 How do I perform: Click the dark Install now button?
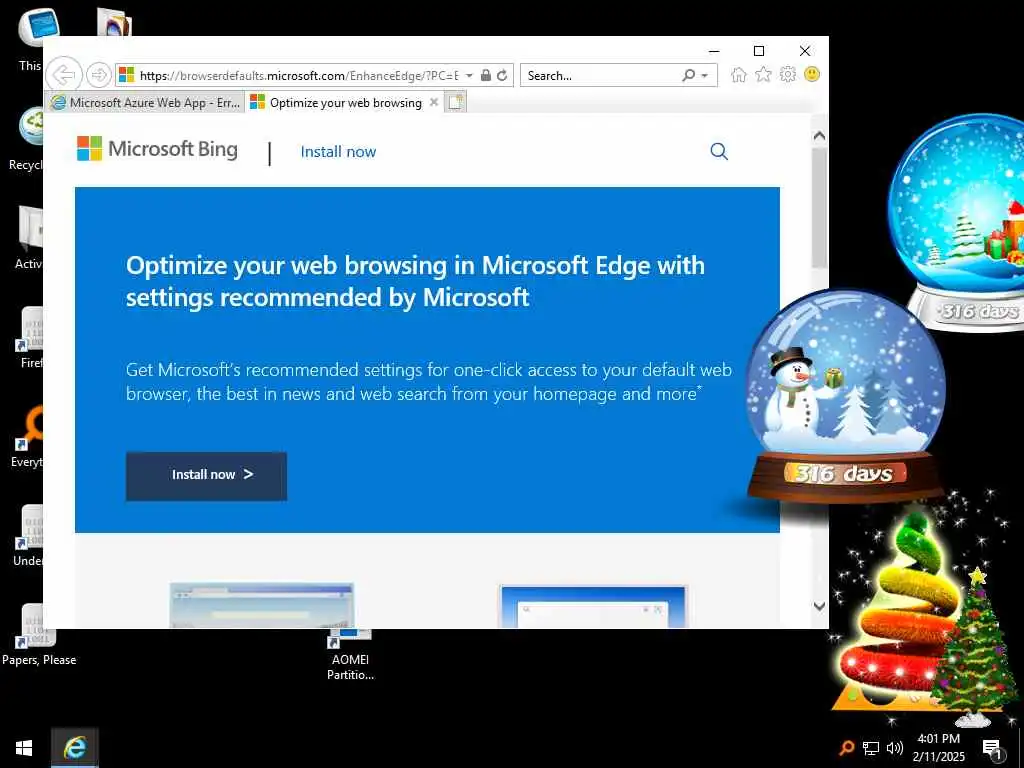tap(206, 476)
